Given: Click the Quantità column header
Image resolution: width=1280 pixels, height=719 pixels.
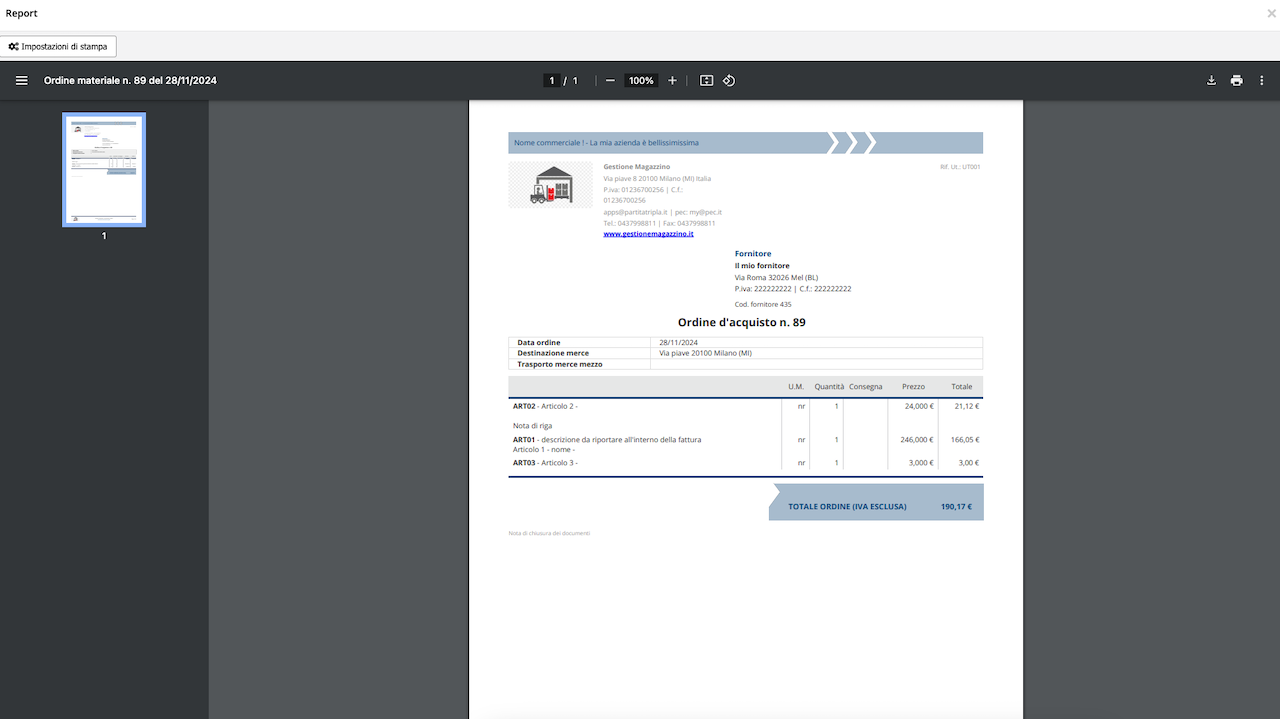Looking at the screenshot, I should click(829, 386).
